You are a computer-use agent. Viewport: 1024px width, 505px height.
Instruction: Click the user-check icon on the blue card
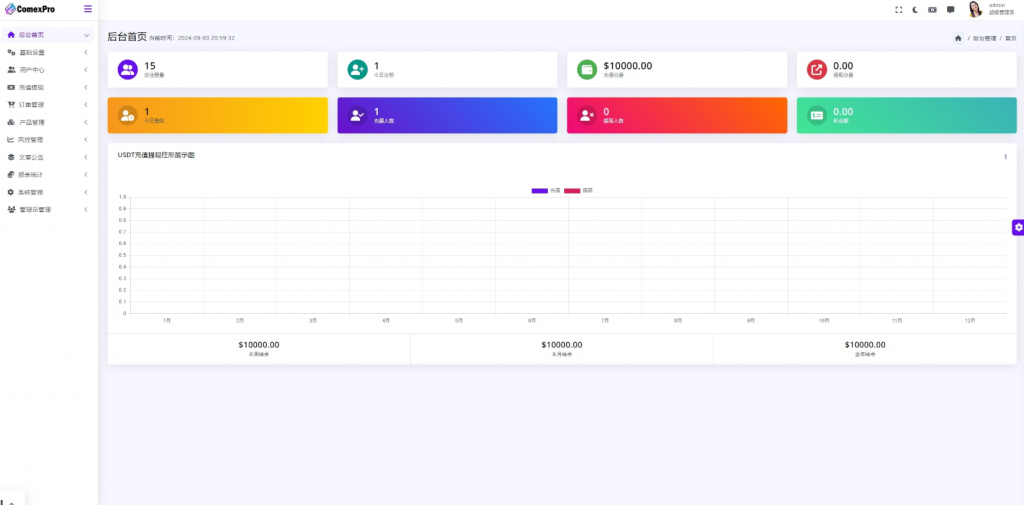tap(357, 115)
